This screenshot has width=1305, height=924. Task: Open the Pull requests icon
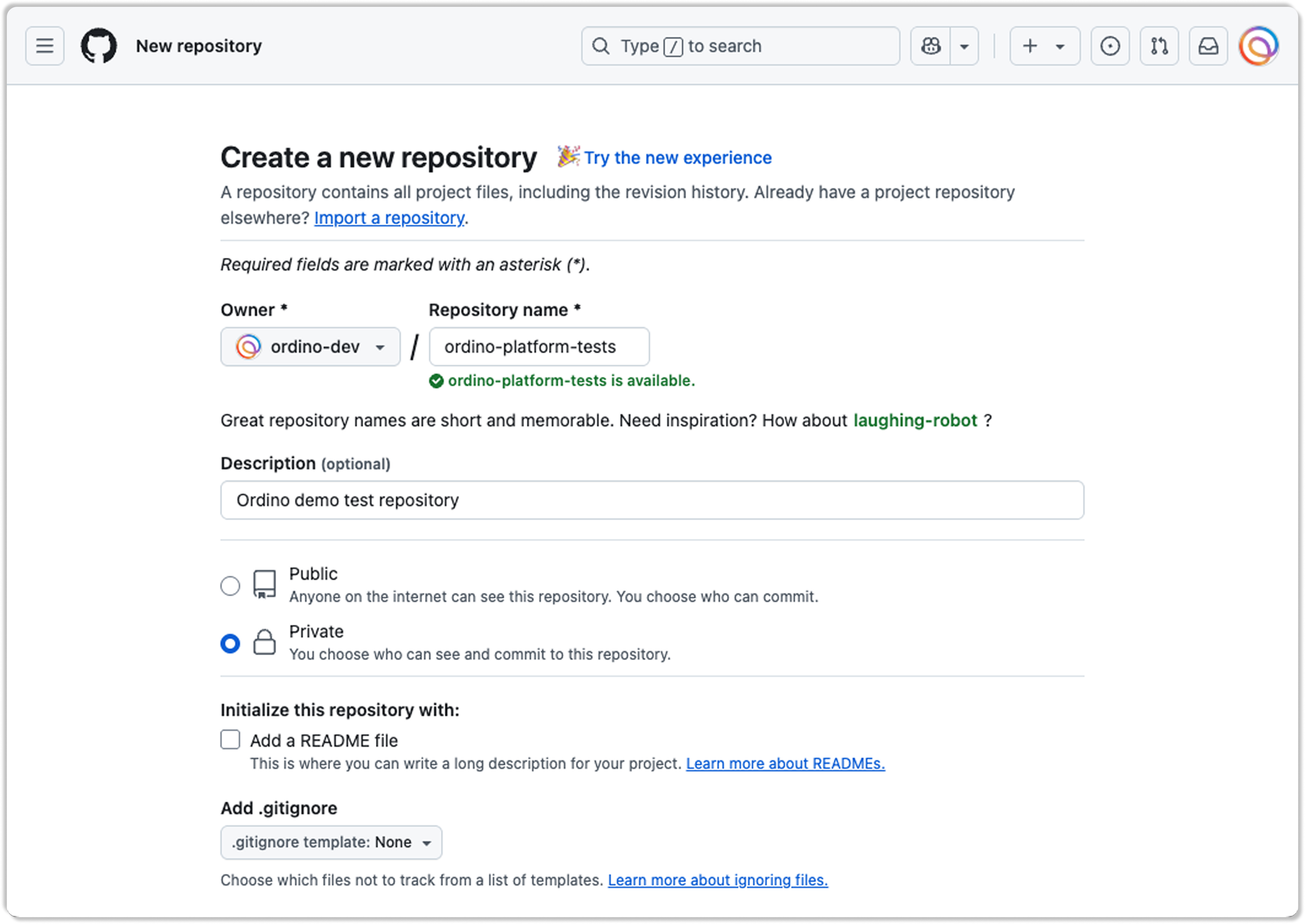point(1159,46)
